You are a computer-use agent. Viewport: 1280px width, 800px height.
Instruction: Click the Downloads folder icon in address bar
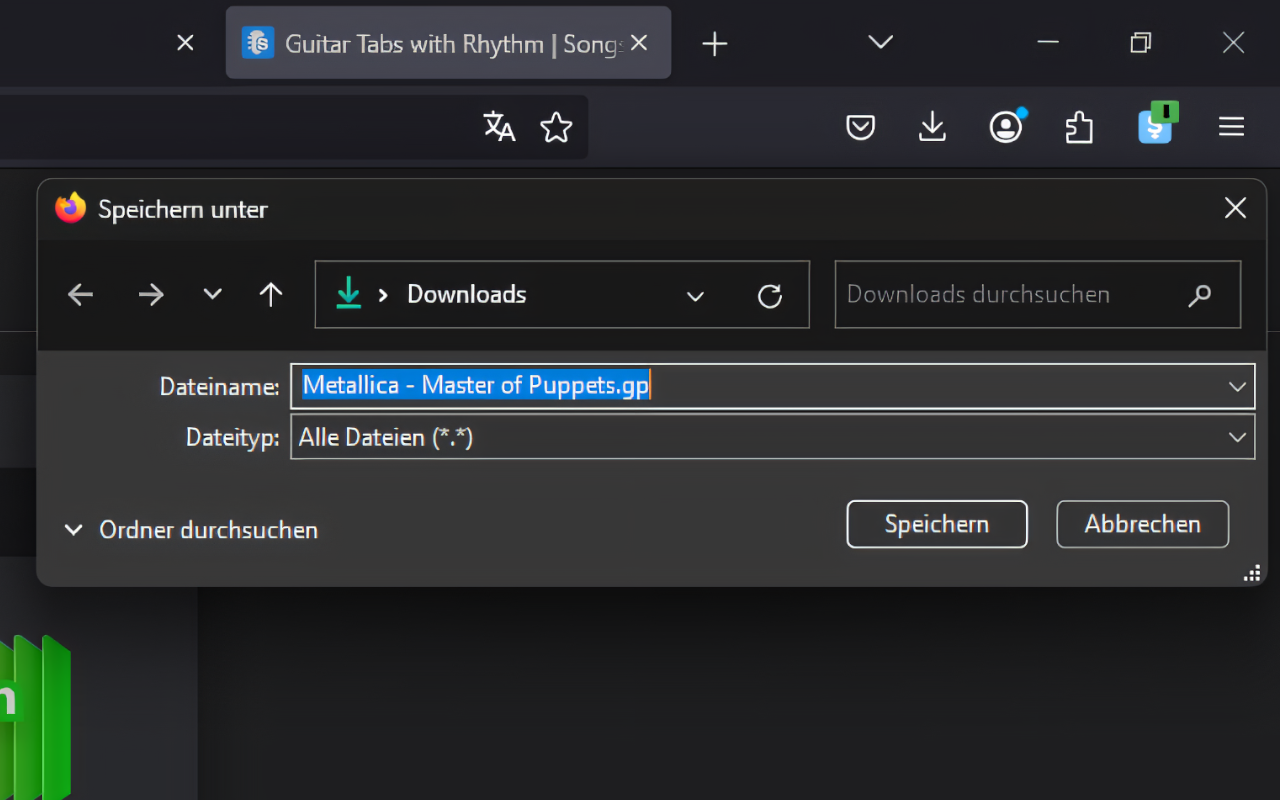point(348,294)
